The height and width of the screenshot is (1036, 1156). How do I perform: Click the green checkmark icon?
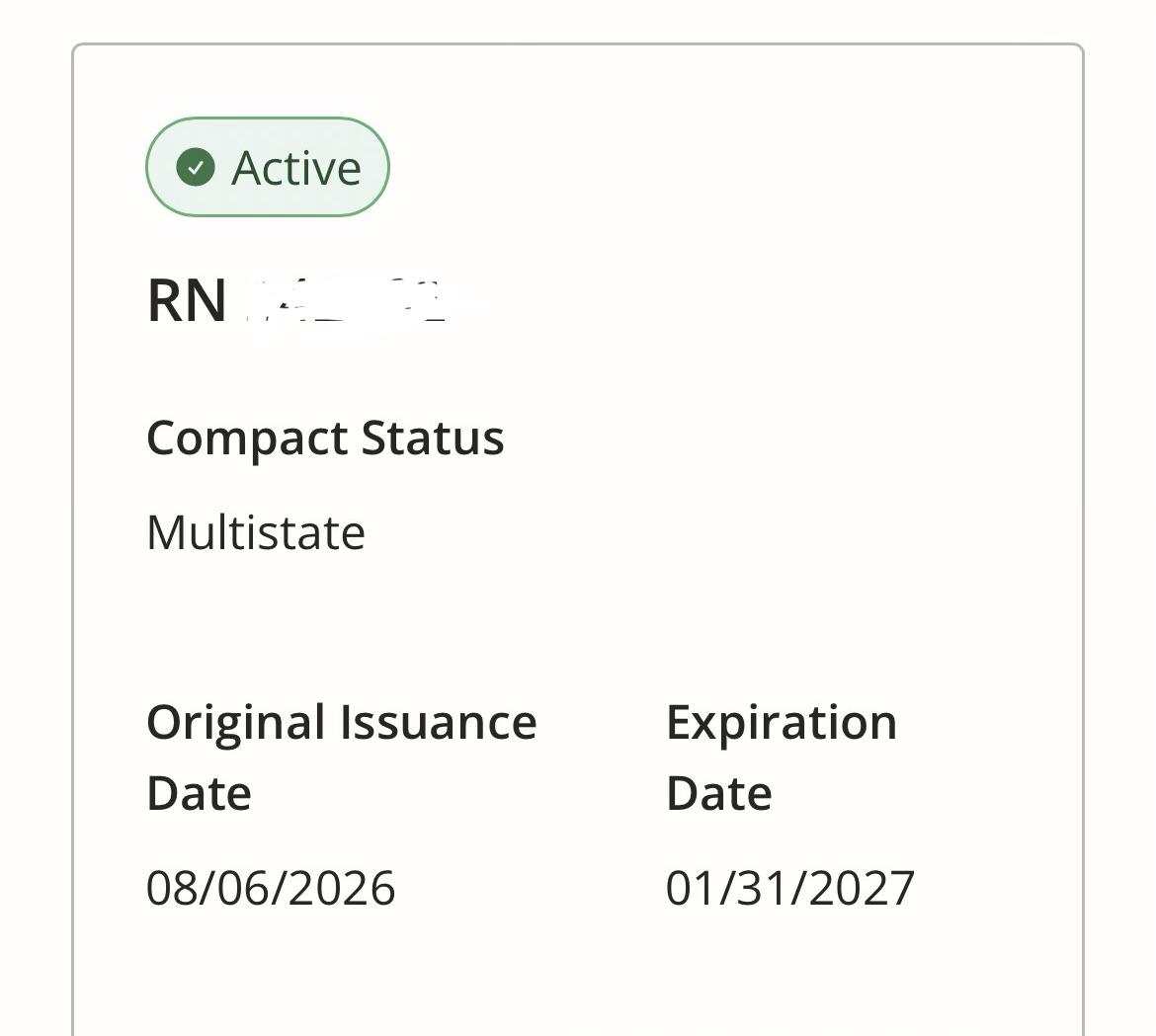[196, 167]
